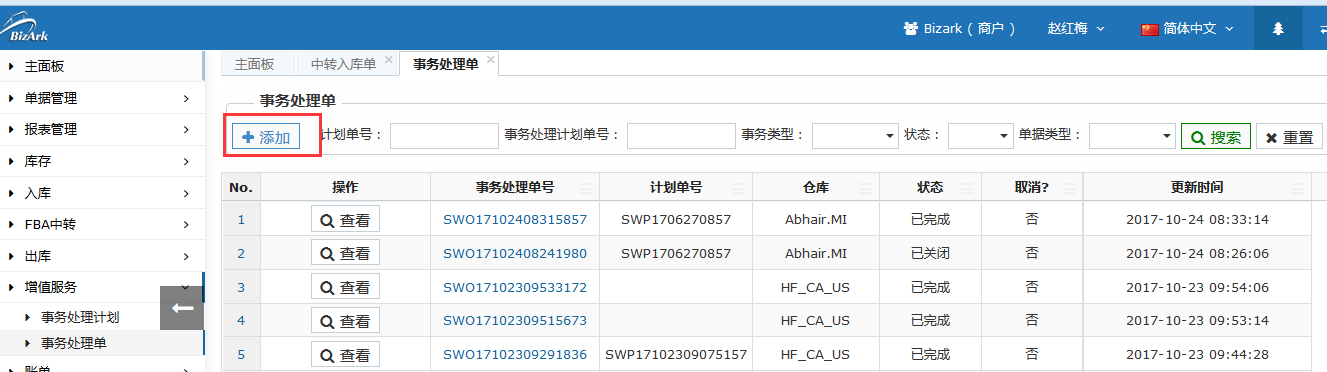1327x372 pixels.
Task: Click the 已关闭 status cell
Action: click(x=930, y=253)
